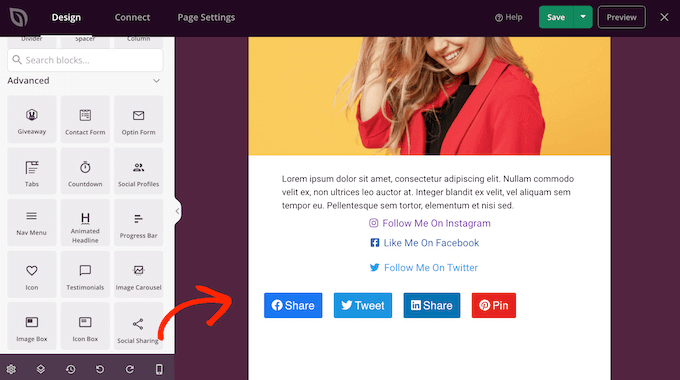Open the Page Settings tab
Viewport: 680px width, 380px height.
tap(206, 17)
